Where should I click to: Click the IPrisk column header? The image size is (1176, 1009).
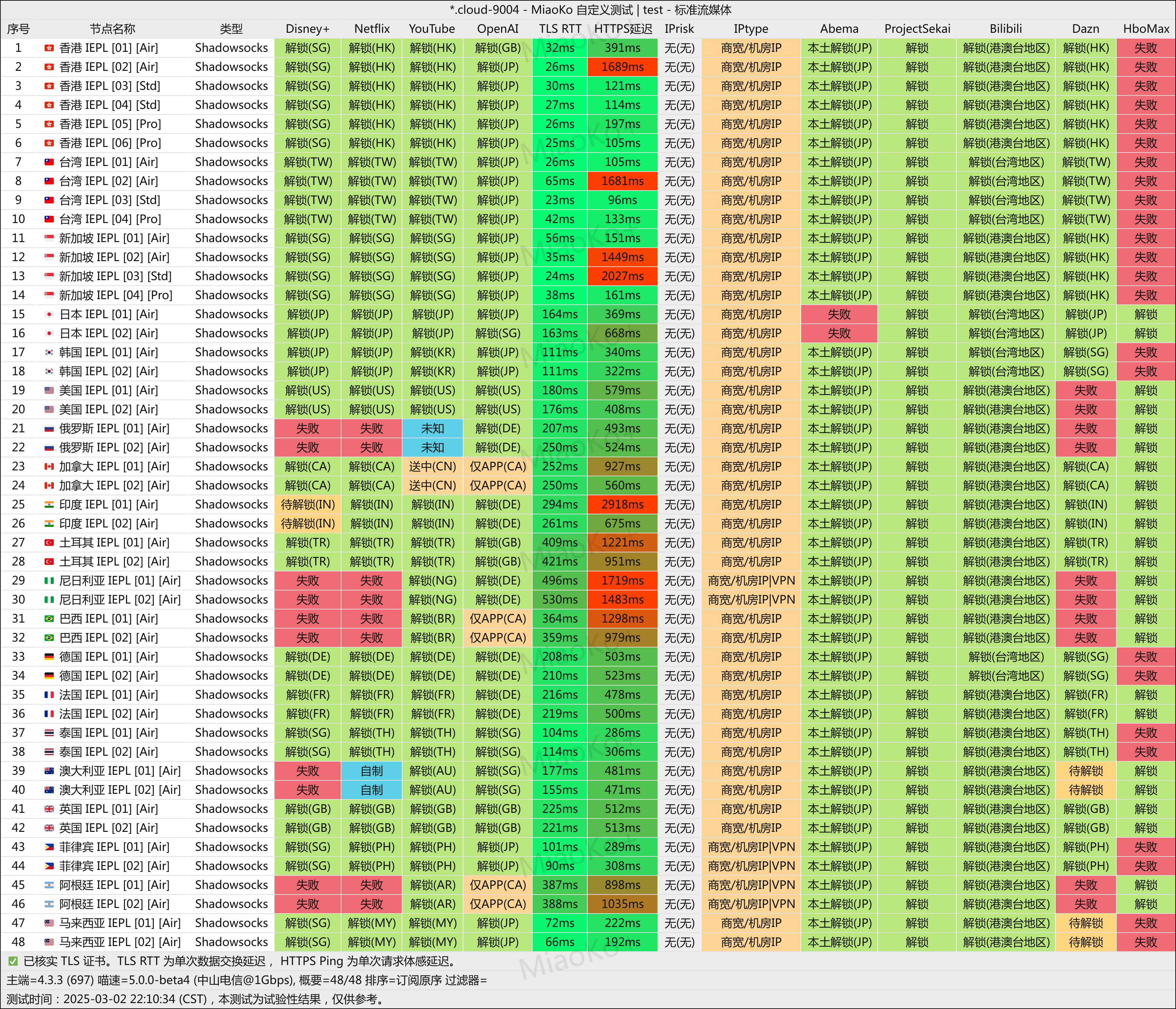click(x=679, y=29)
